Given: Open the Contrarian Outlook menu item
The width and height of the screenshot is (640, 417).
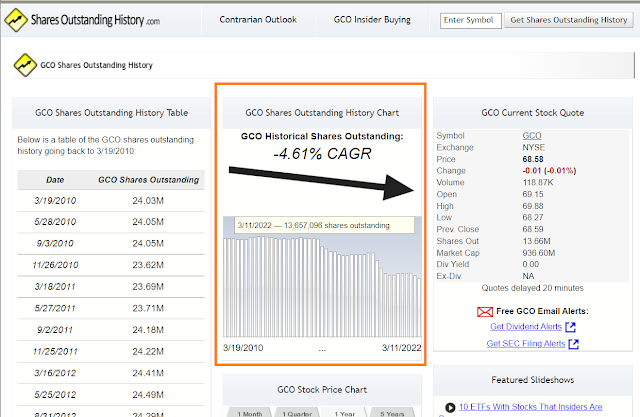Looking at the screenshot, I should [258, 20].
